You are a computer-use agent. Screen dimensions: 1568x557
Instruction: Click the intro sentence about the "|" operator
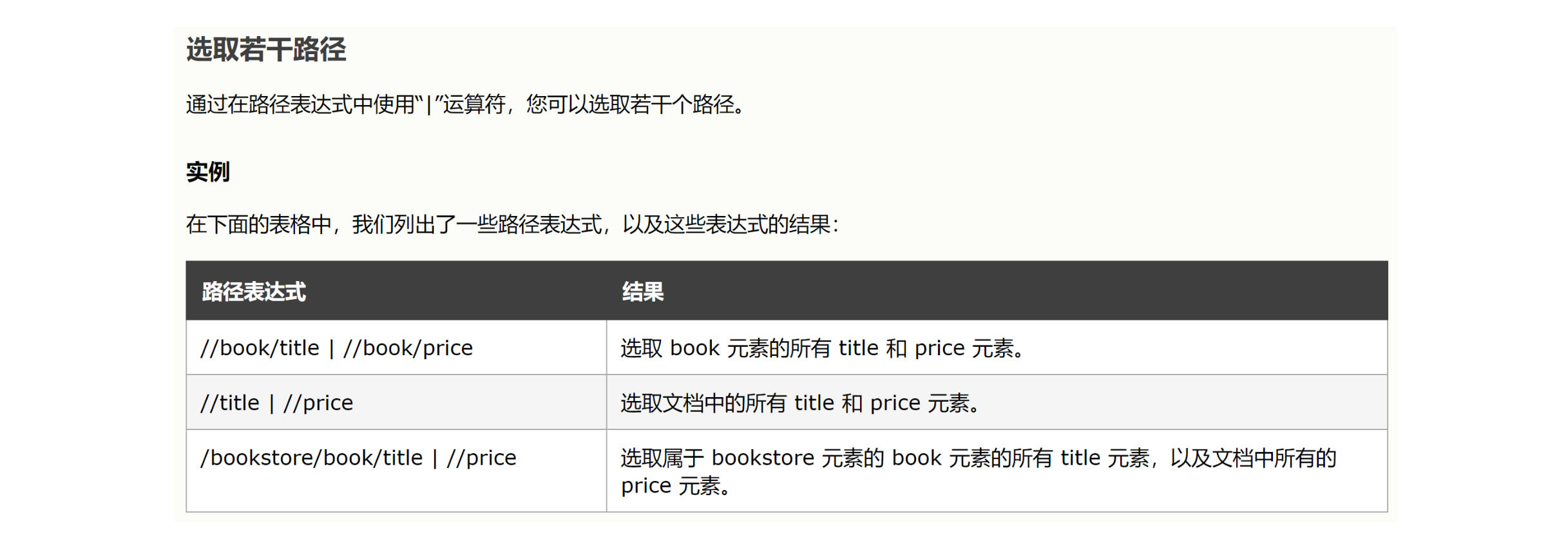(x=465, y=104)
